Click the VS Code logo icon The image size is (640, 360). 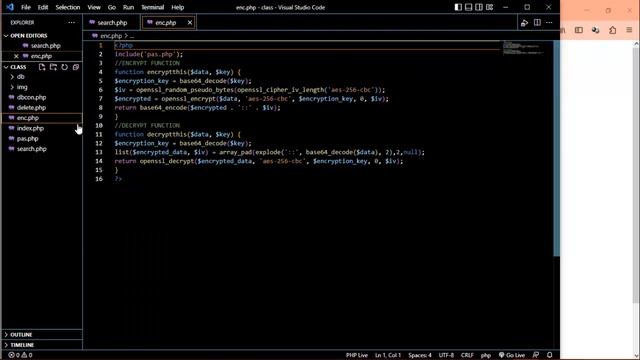(10, 7)
